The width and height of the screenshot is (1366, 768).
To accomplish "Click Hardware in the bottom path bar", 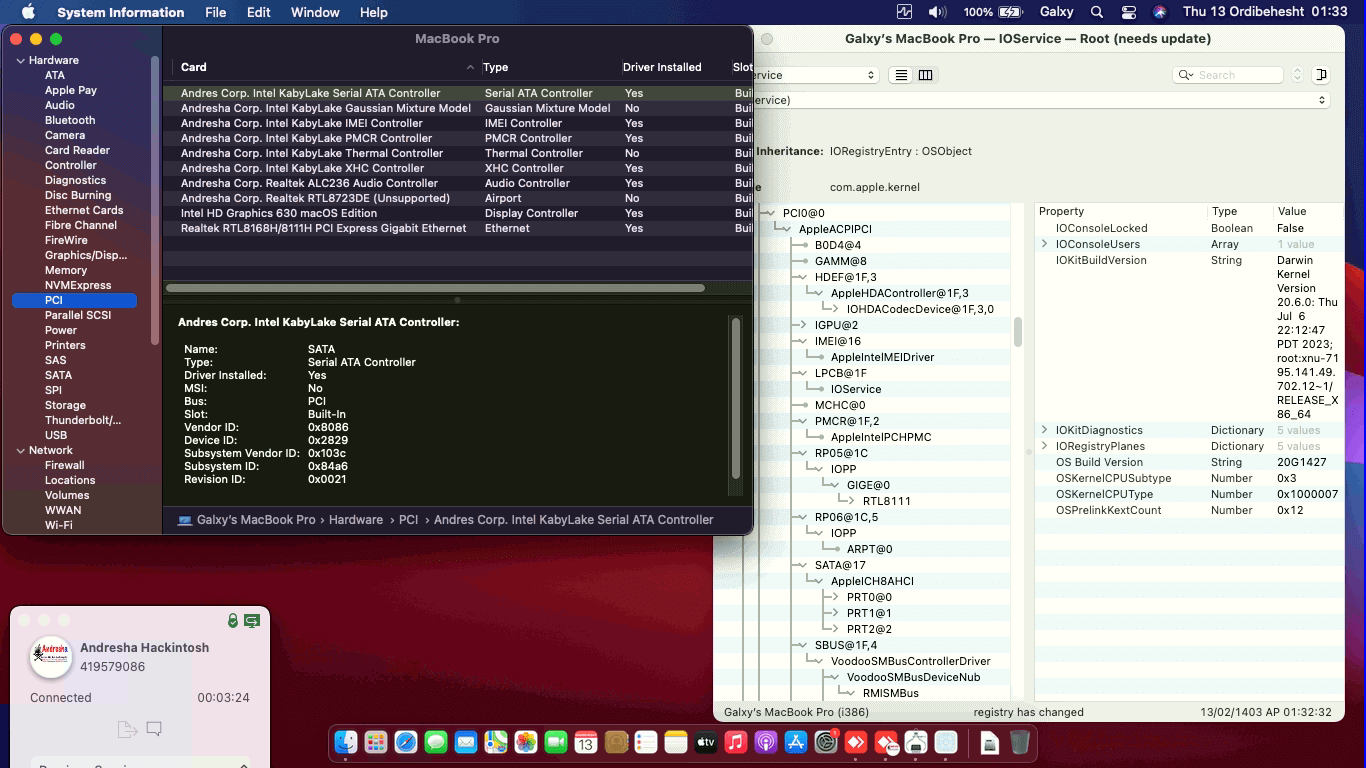I will [356, 520].
